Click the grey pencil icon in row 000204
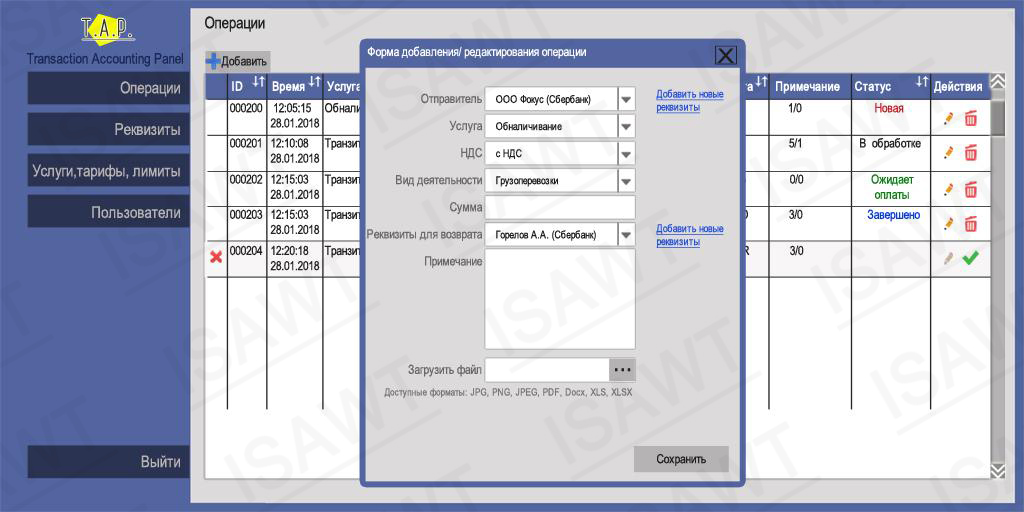The width and height of the screenshot is (1024, 512). (948, 259)
